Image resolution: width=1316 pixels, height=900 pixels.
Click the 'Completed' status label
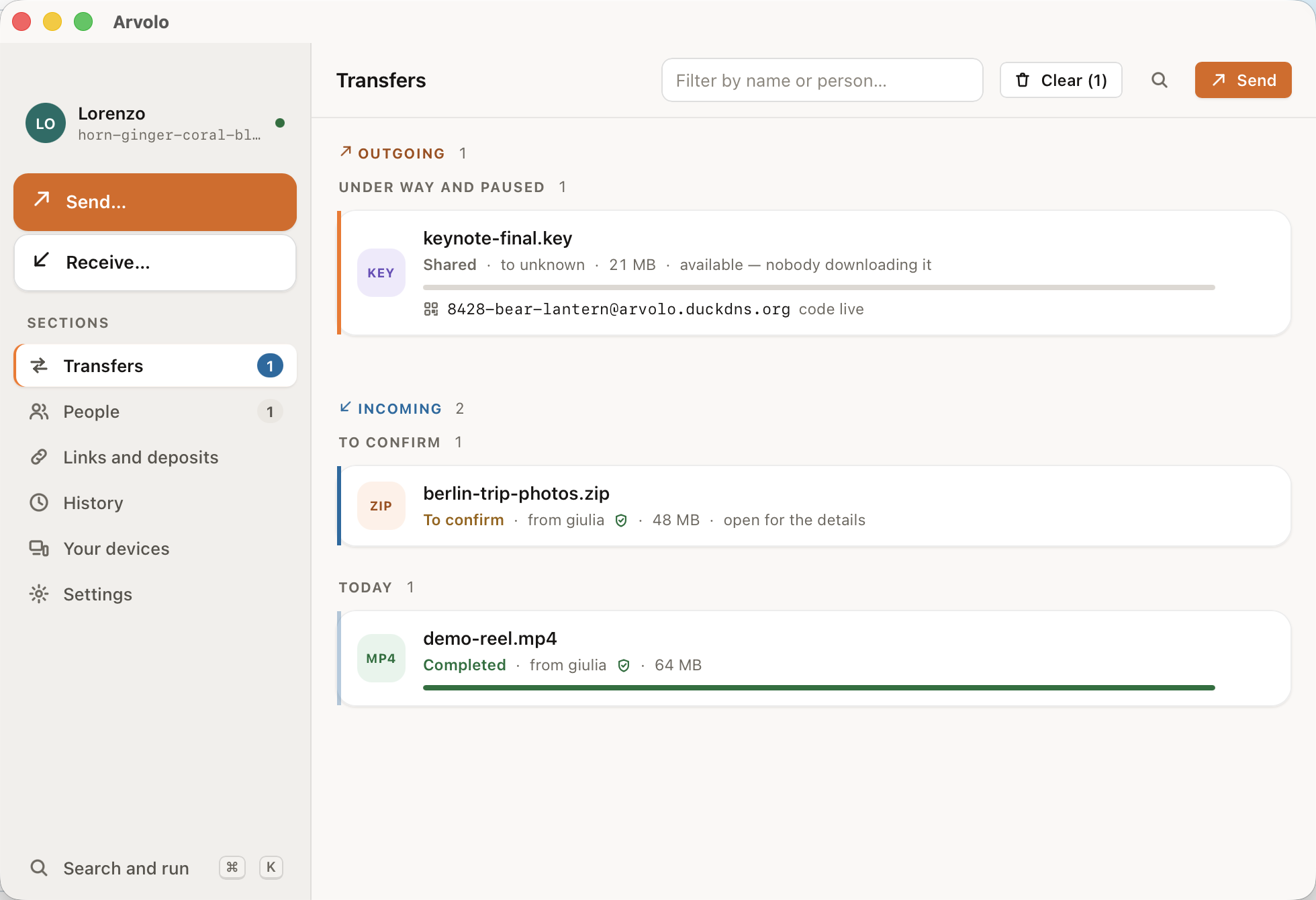[x=465, y=666]
